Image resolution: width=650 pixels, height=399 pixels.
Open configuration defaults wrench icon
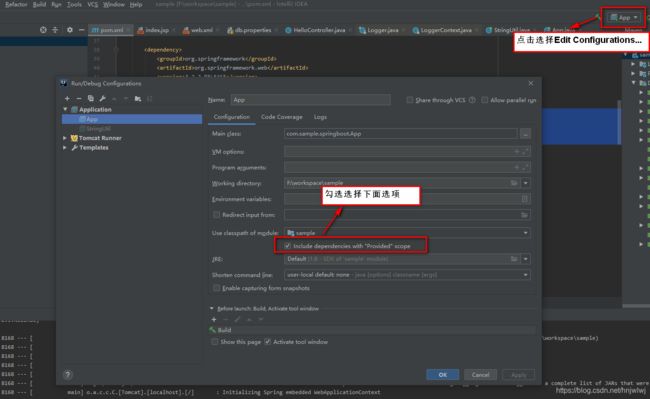point(102,99)
